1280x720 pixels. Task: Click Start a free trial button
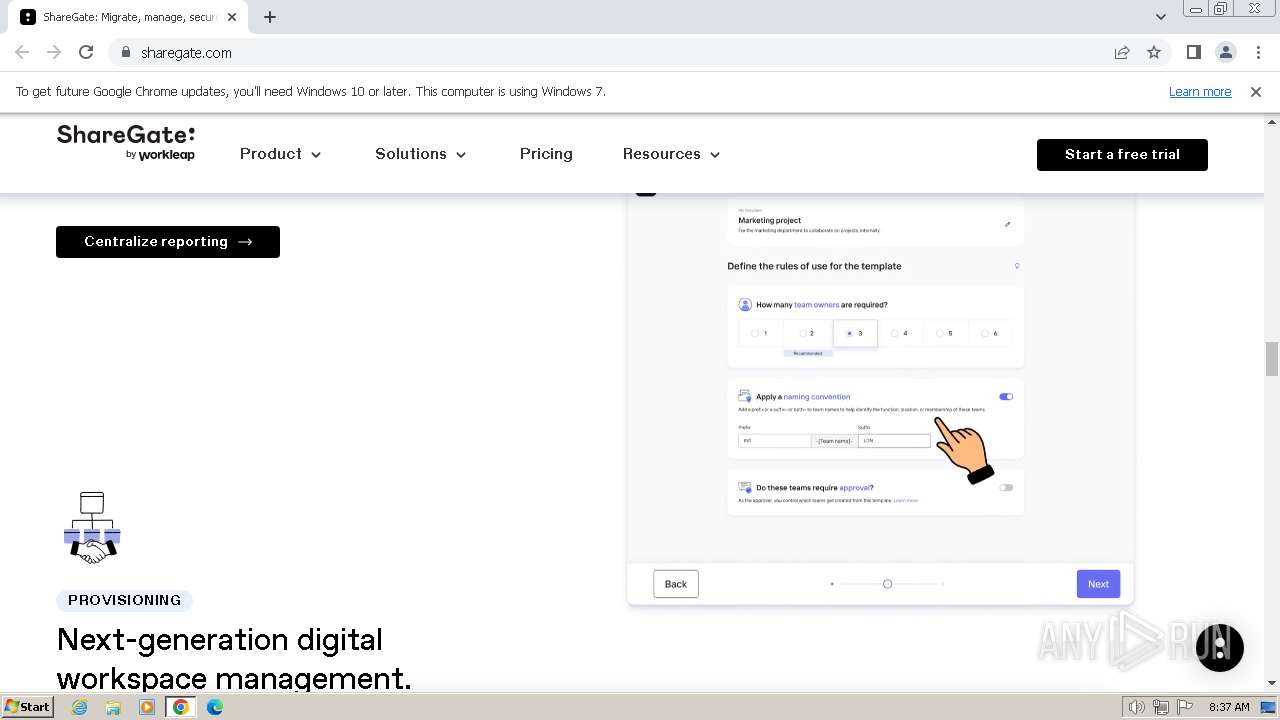tap(1122, 154)
